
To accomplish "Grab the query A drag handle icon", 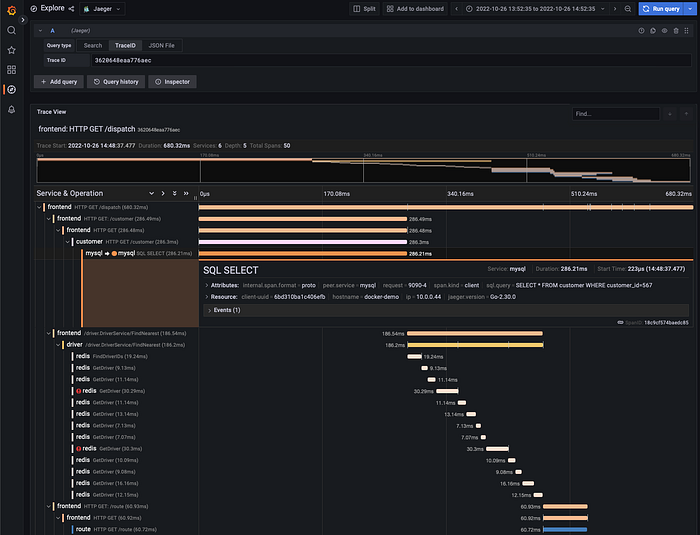I will [687, 31].
